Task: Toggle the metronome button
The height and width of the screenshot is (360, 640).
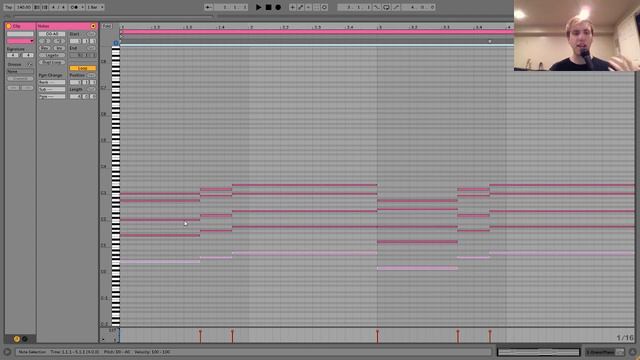Action: [75, 7]
